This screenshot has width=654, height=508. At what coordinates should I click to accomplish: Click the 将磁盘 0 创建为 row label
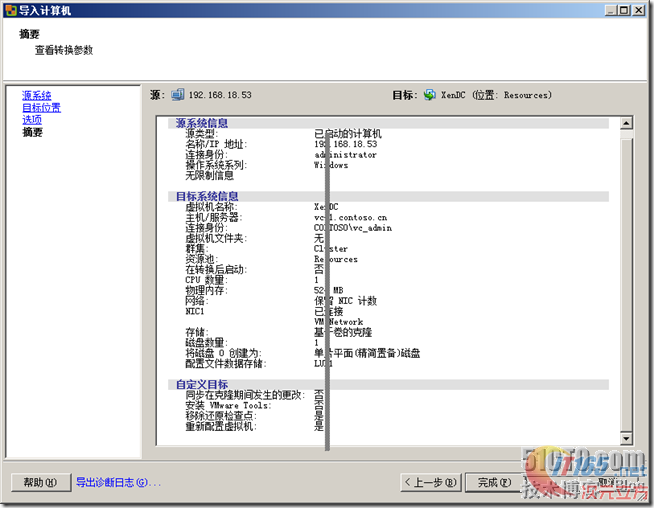click(x=223, y=353)
